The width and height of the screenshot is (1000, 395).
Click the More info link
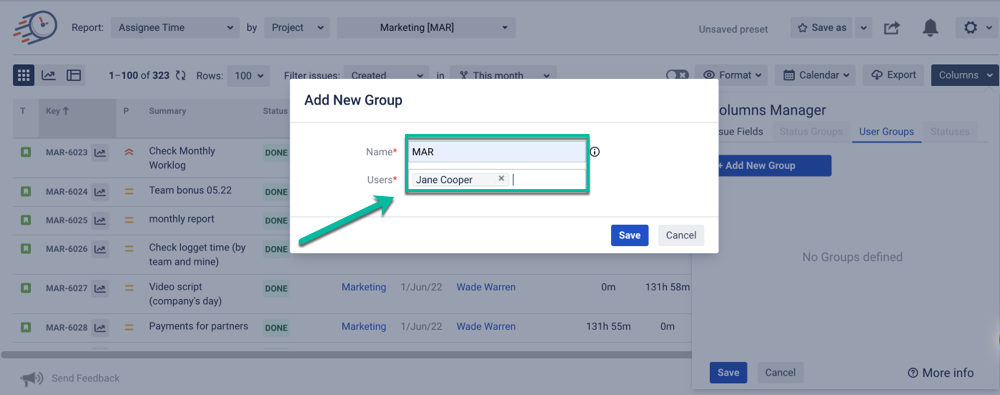click(x=941, y=373)
